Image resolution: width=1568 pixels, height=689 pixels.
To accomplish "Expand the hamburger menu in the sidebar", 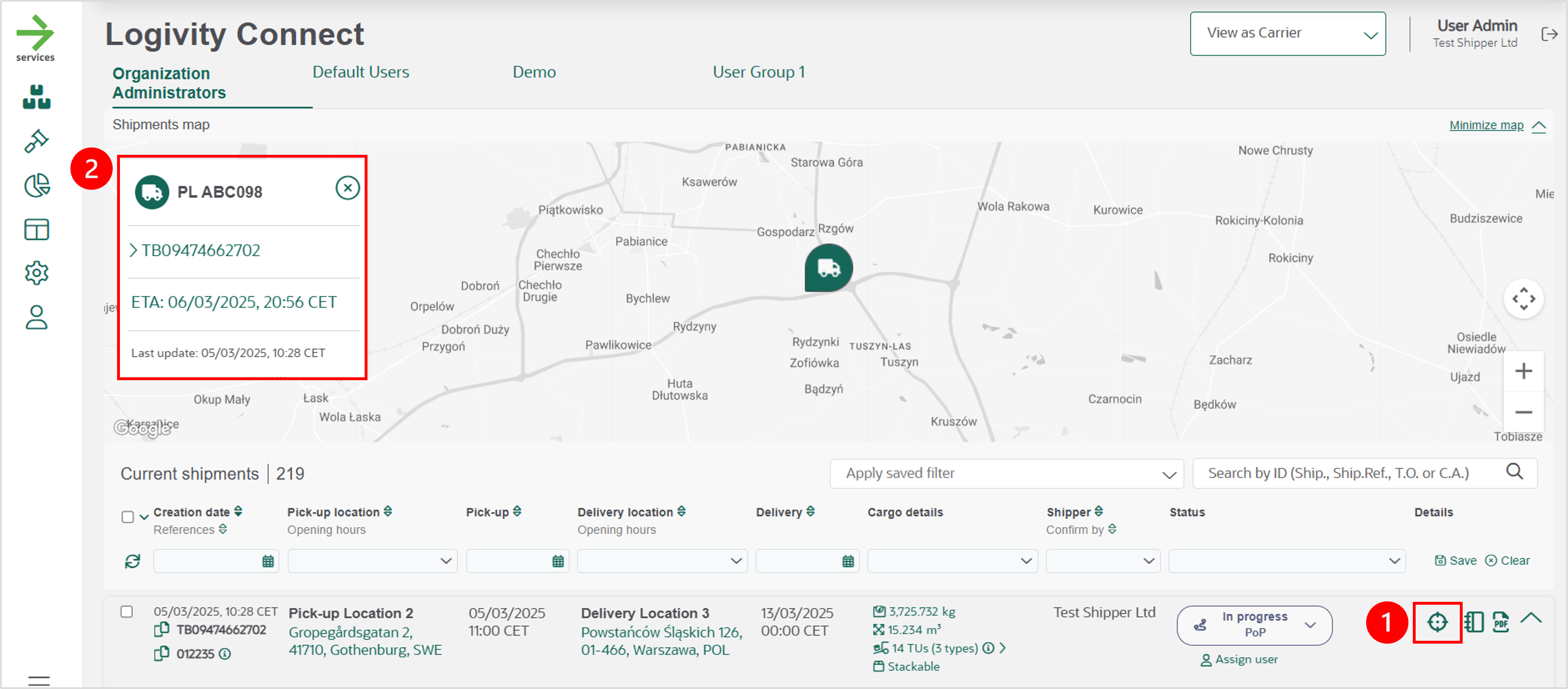I will click(x=39, y=680).
